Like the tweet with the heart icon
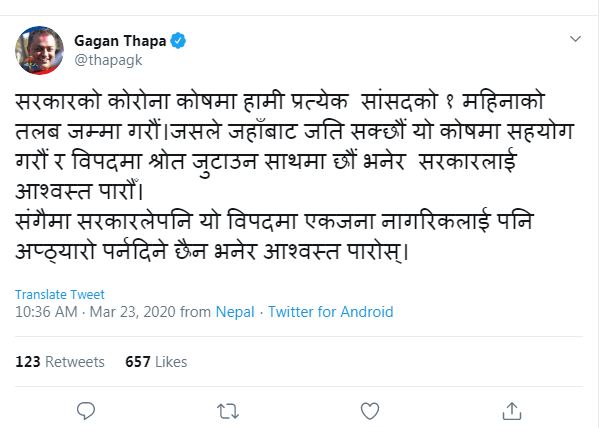606x428 pixels. [x=370, y=409]
